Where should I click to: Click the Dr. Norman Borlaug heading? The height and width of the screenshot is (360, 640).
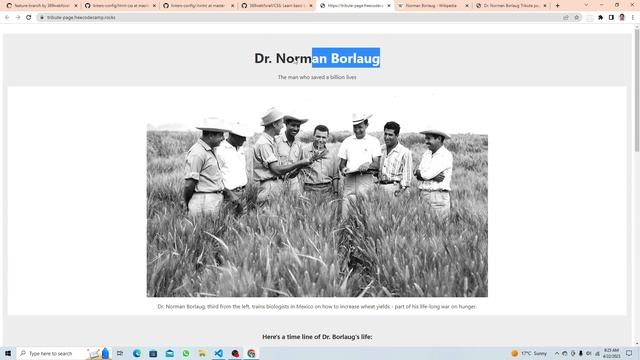pyautogui.click(x=317, y=58)
